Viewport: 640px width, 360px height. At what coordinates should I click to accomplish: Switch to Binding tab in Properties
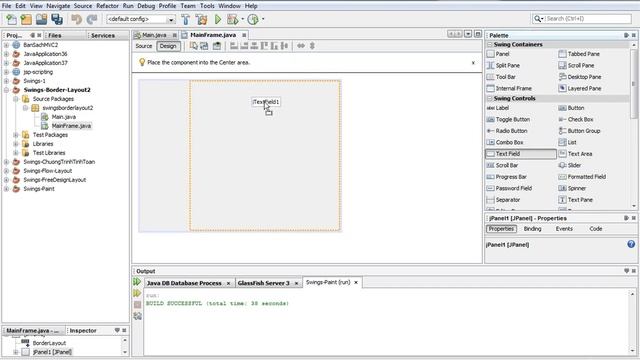tap(532, 229)
